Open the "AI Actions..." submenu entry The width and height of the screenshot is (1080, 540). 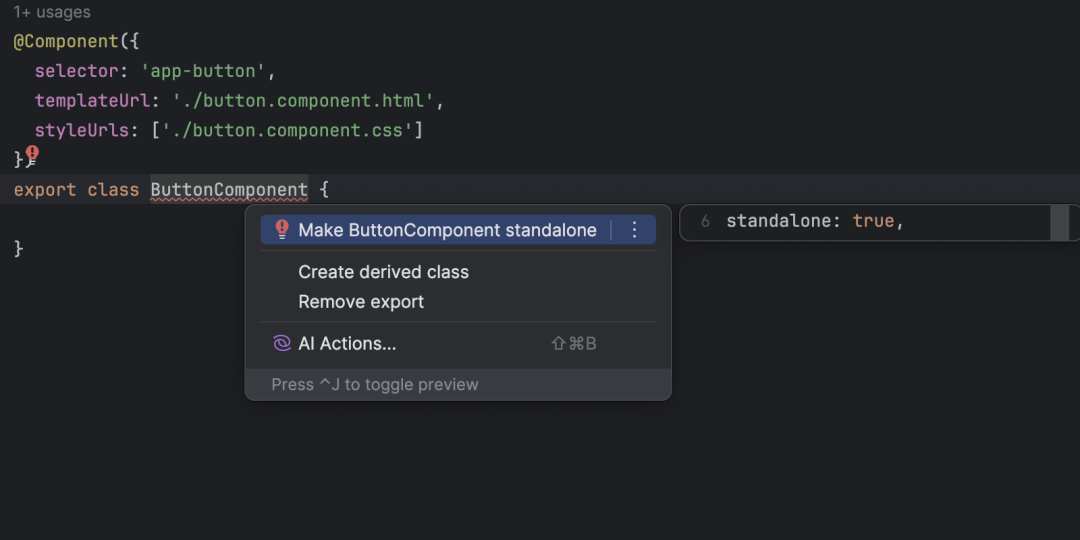347,343
